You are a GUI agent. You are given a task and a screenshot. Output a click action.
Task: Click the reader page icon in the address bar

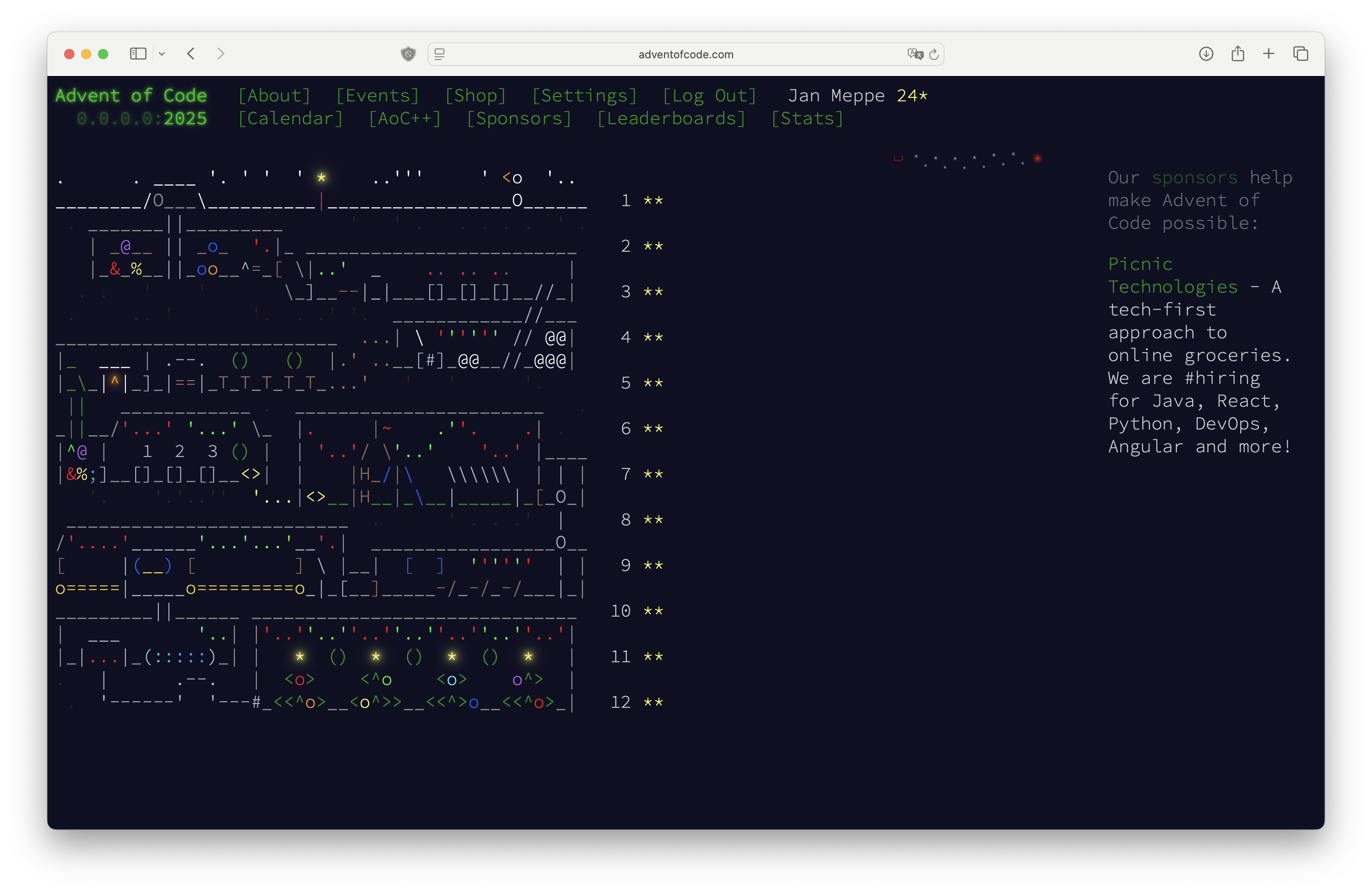pyautogui.click(x=440, y=54)
